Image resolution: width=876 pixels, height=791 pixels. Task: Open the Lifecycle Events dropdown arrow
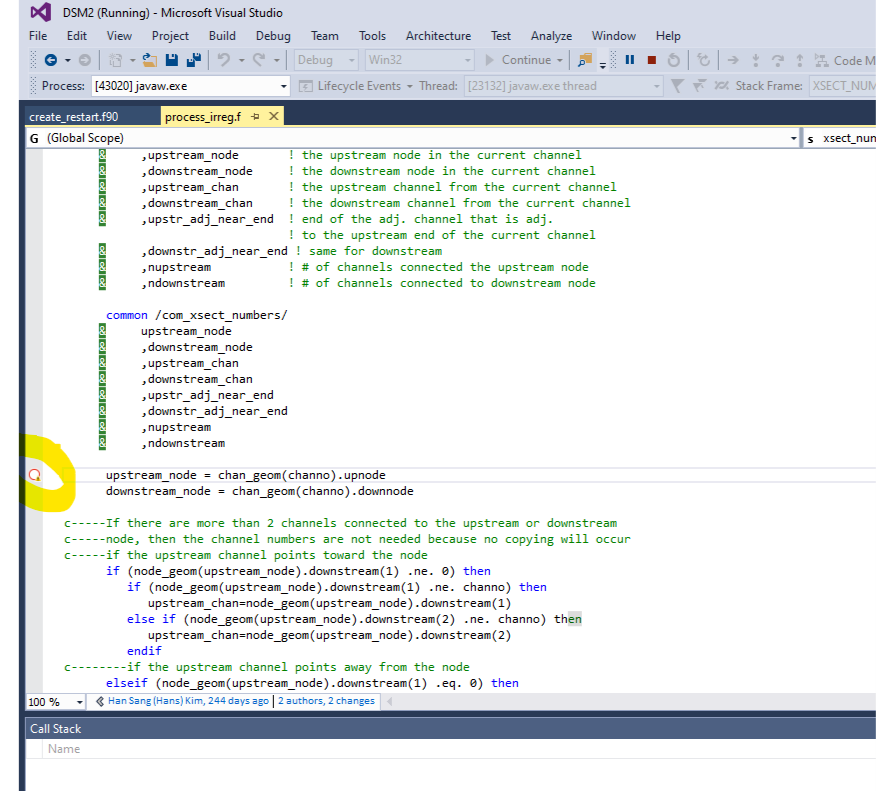click(x=410, y=86)
